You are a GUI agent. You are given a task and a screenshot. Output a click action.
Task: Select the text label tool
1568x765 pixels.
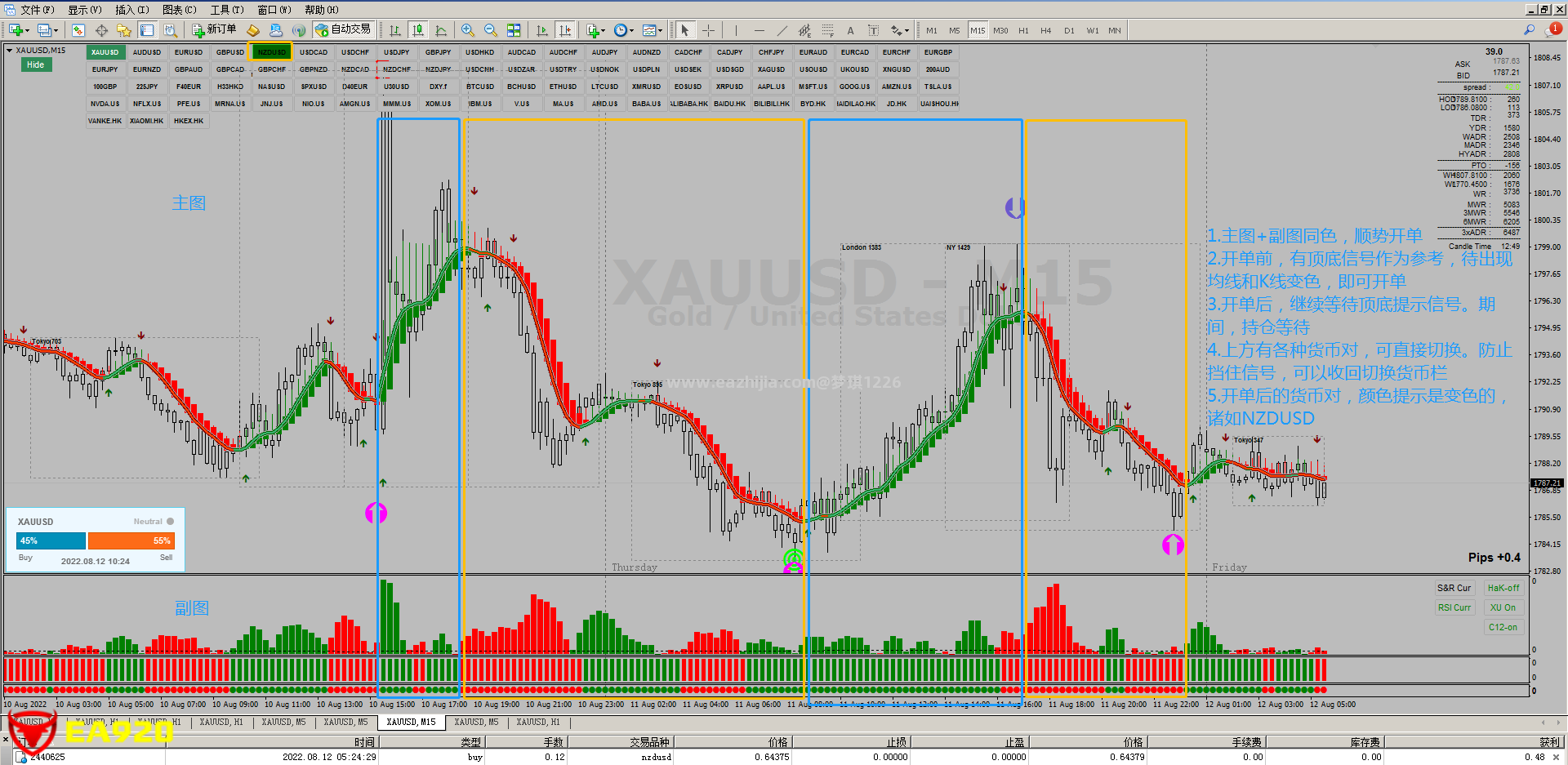point(850,30)
